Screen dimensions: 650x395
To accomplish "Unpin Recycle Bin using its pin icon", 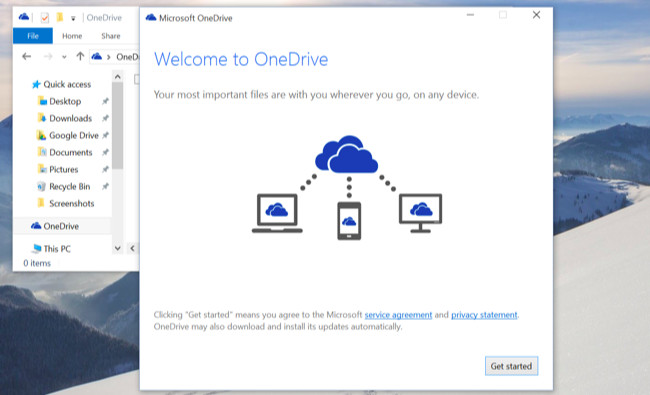I will point(105,186).
